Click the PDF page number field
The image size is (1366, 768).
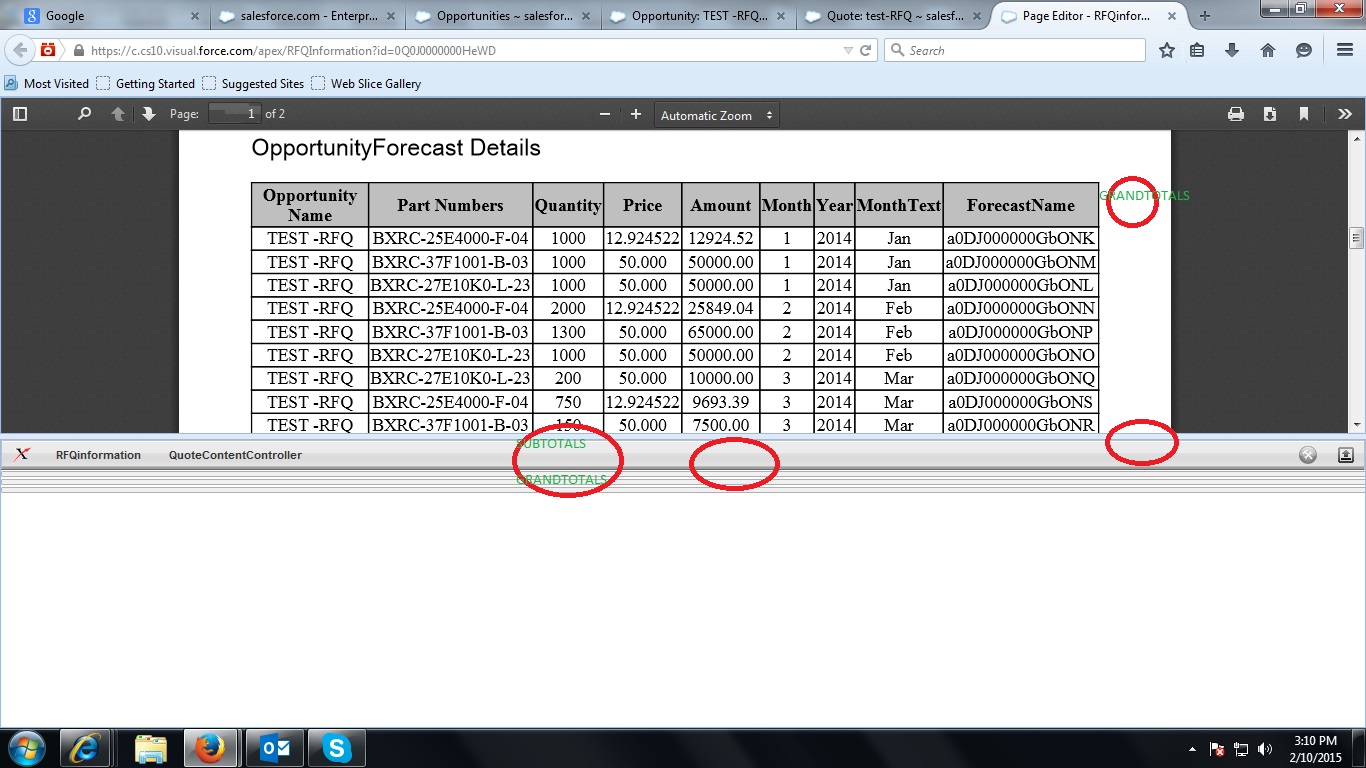tap(235, 114)
